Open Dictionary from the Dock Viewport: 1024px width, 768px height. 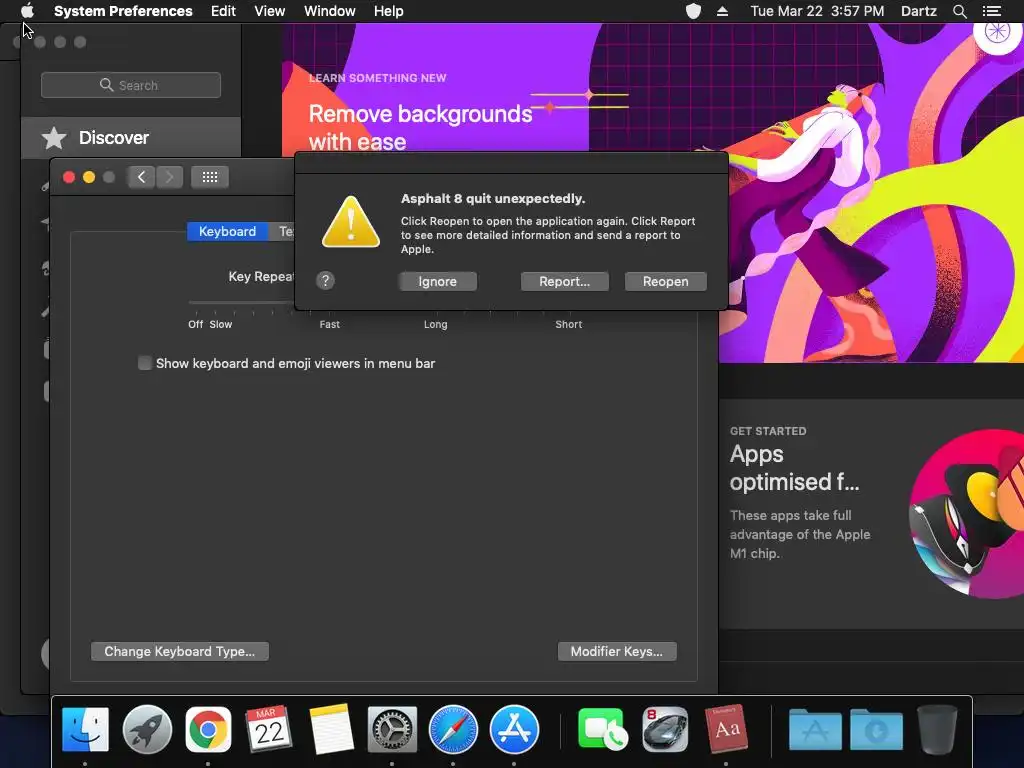(726, 729)
